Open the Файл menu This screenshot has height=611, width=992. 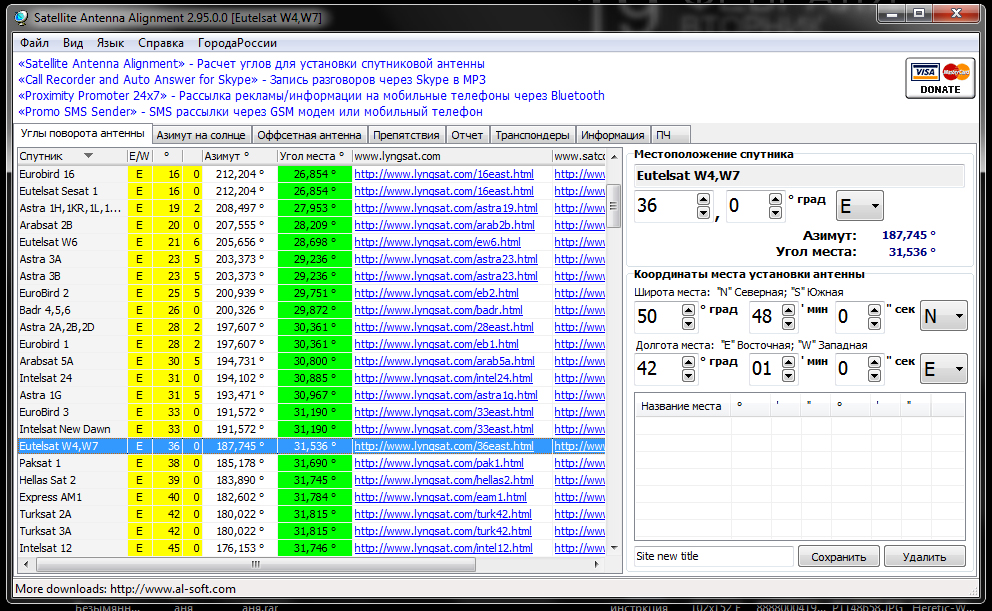click(34, 43)
